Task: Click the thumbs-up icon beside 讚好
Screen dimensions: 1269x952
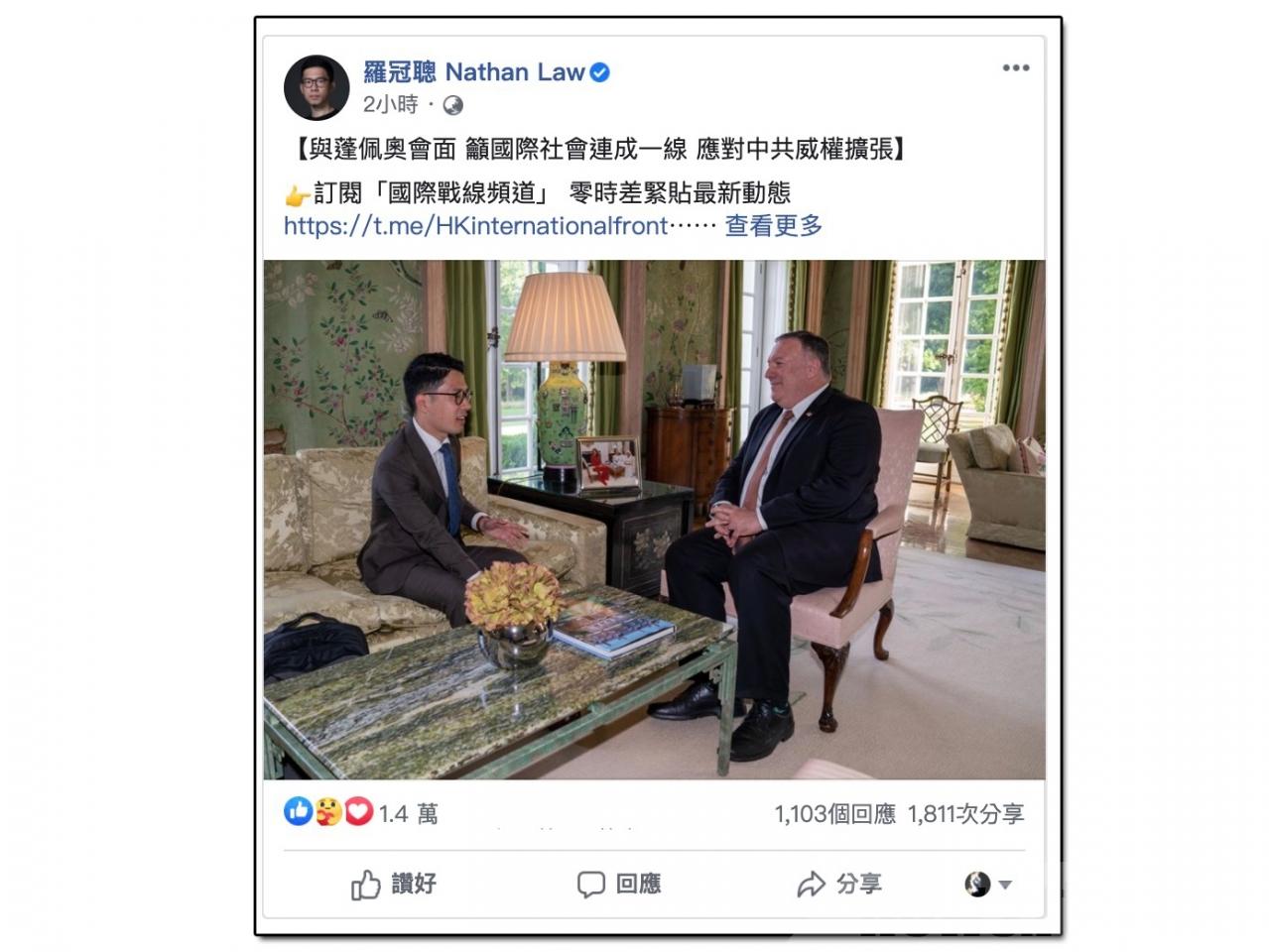Action: (365, 885)
